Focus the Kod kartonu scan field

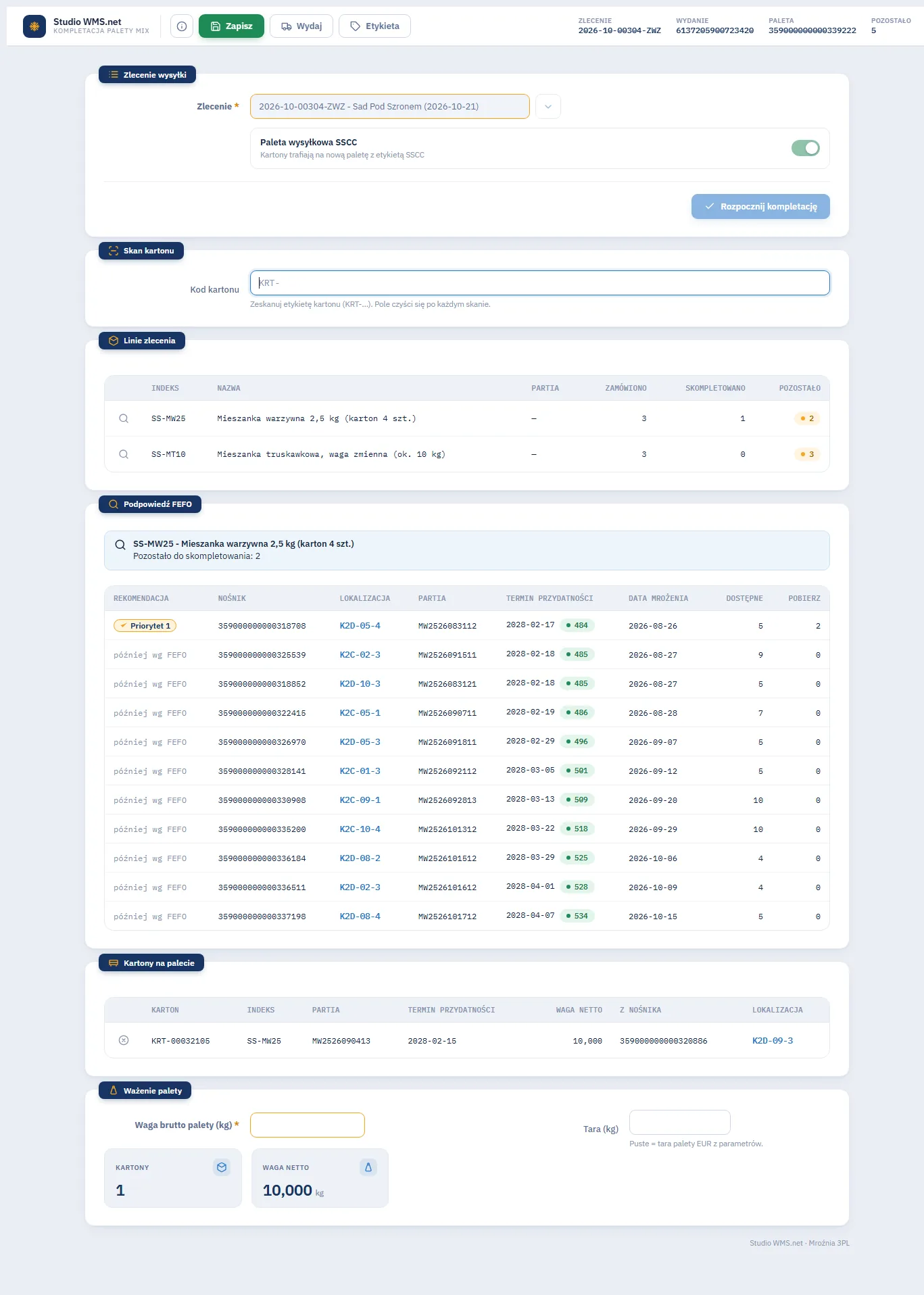pos(540,283)
